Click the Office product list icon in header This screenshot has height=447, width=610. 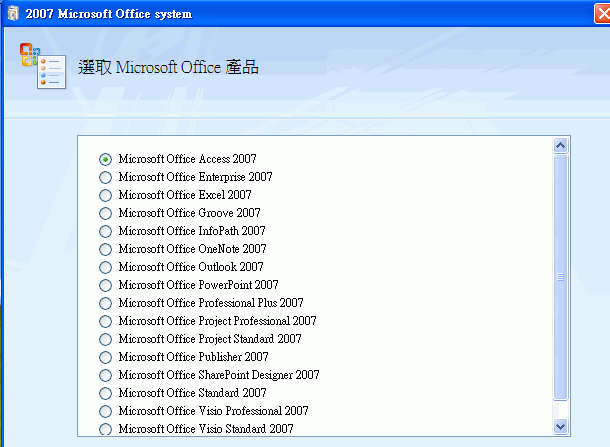43,66
